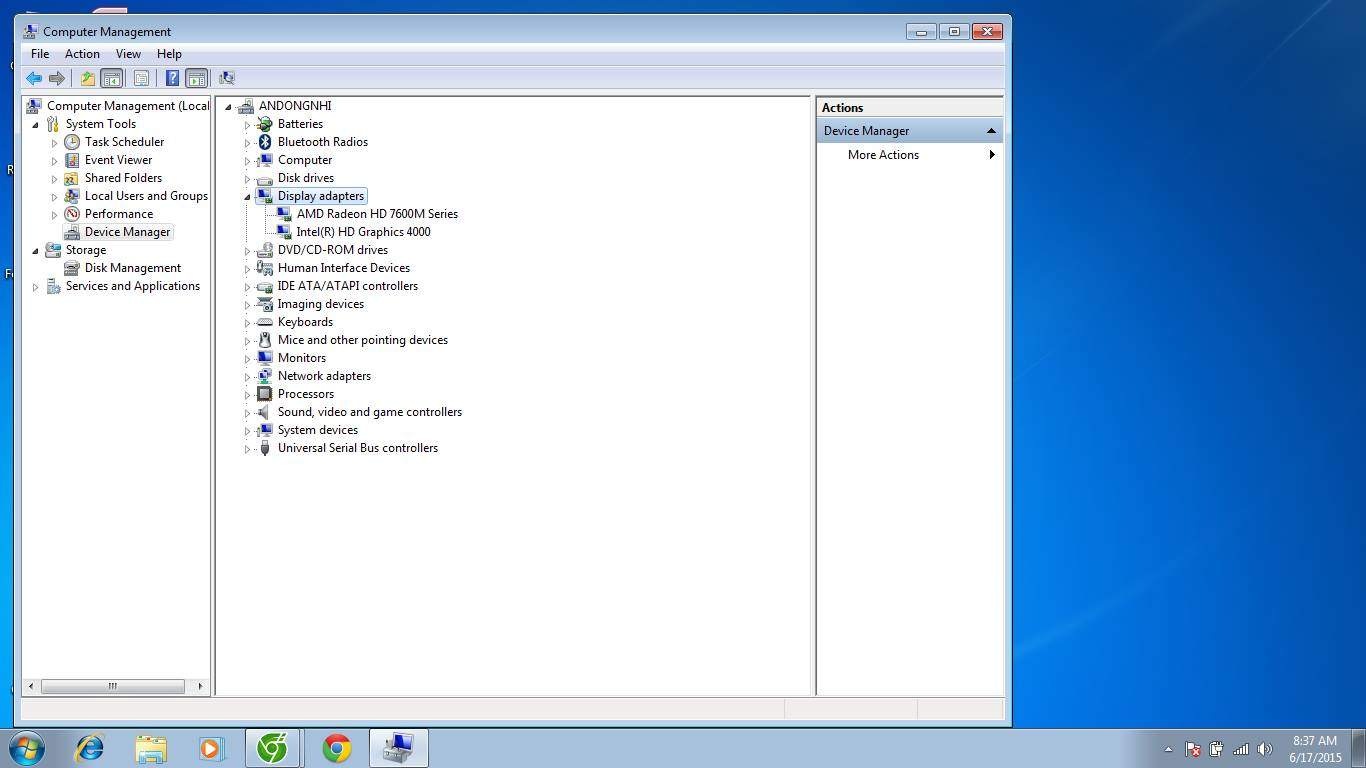Click right arrow of left pane scrollbar
This screenshot has width=1366, height=768.
click(200, 686)
